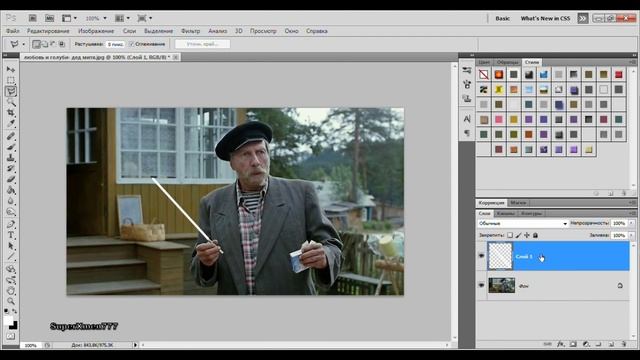The height and width of the screenshot is (360, 640).
Task: Open the layer opacity slider arrow
Action: pos(631,223)
